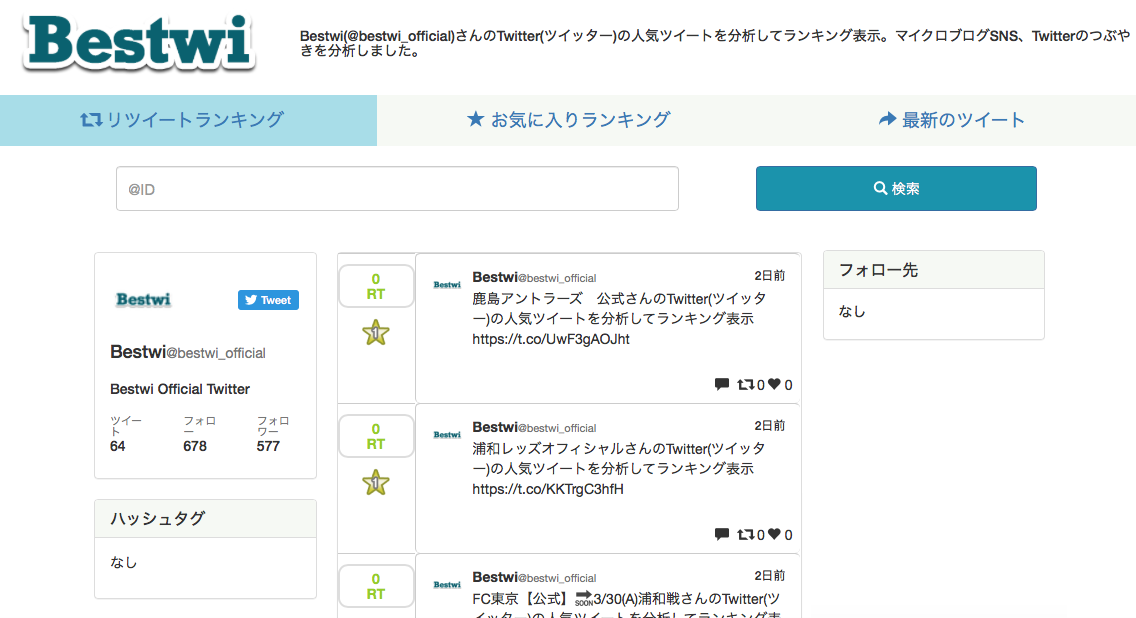Click the @ID search input field
Viewport: 1136px width, 618px height.
pos(397,188)
